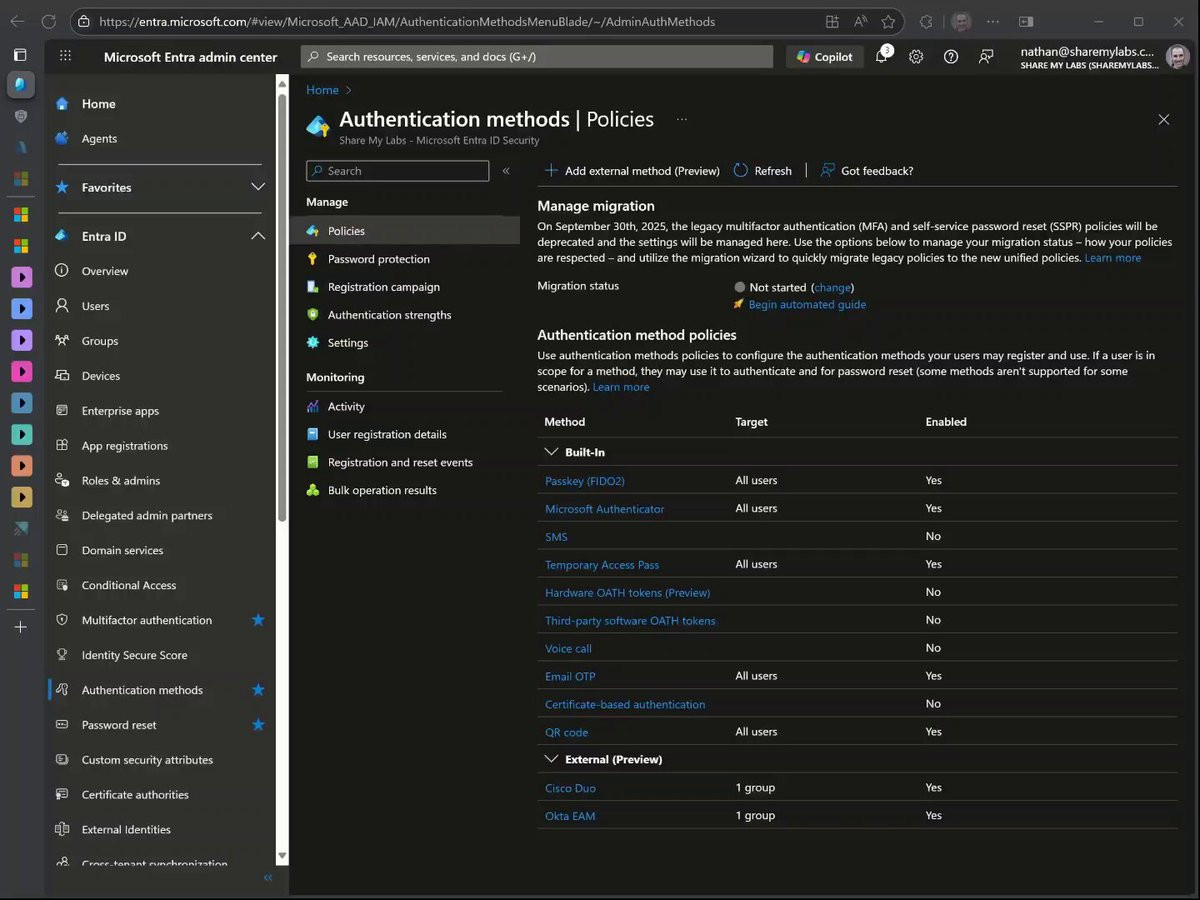Open External Identities in sidebar

[x=126, y=830]
